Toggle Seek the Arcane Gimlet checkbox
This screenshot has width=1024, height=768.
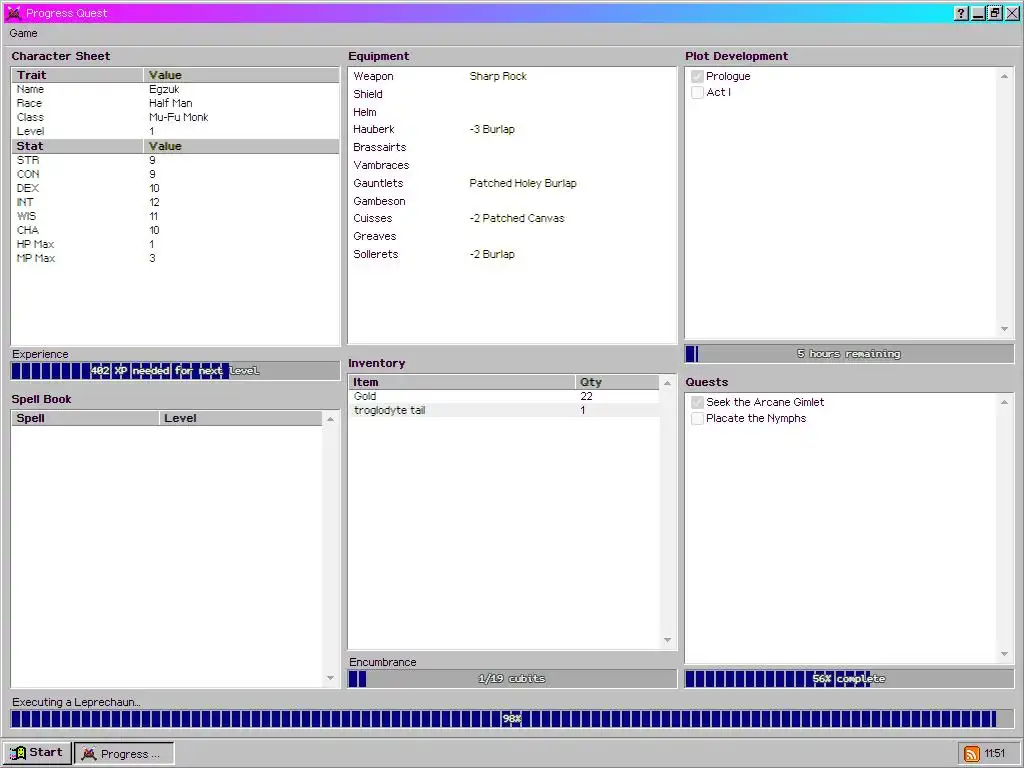pos(697,402)
